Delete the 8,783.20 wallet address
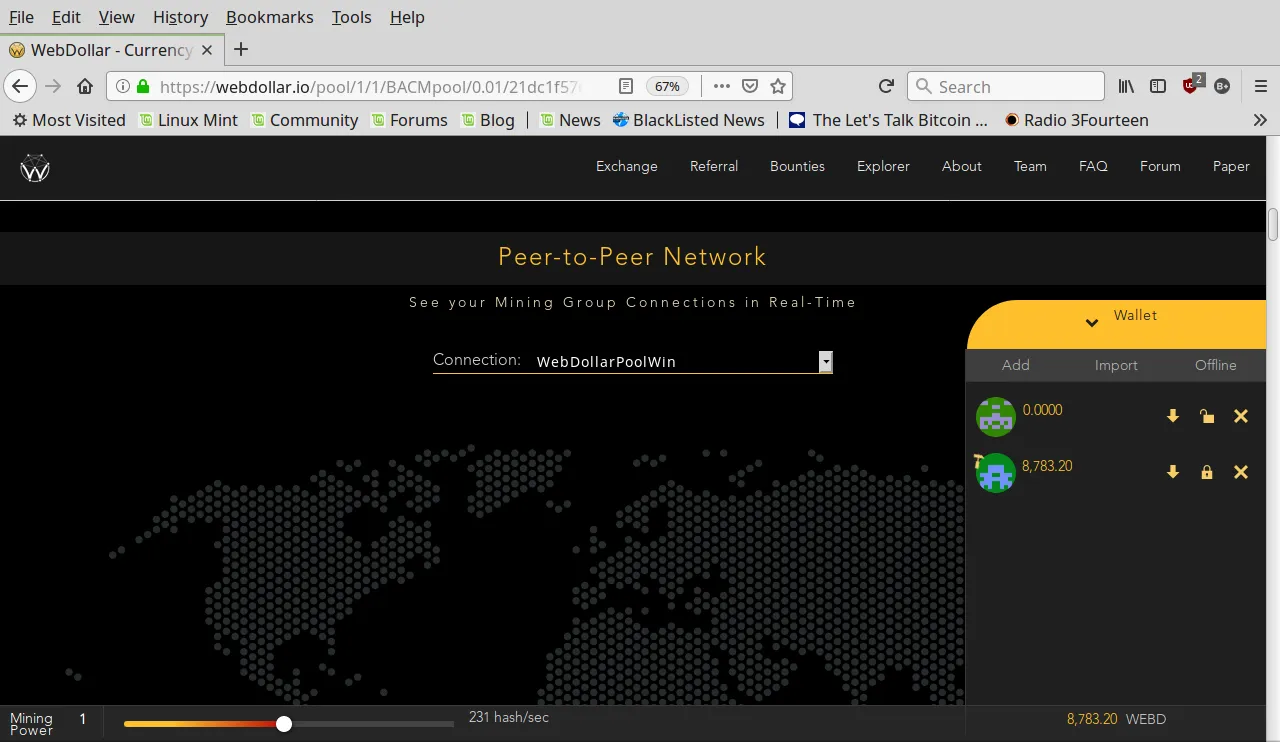The image size is (1280, 742). [1241, 472]
